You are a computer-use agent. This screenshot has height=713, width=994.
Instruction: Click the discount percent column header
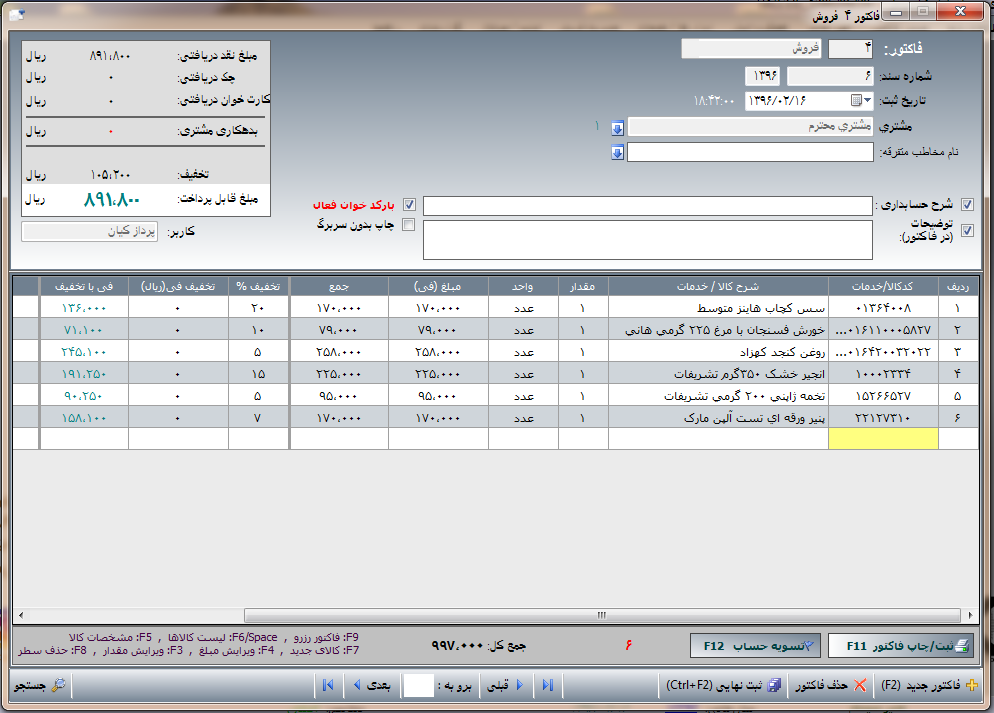point(258,285)
